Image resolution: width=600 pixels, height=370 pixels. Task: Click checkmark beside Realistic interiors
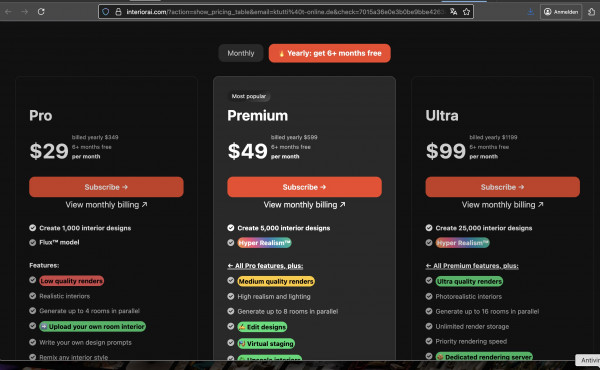coord(33,296)
